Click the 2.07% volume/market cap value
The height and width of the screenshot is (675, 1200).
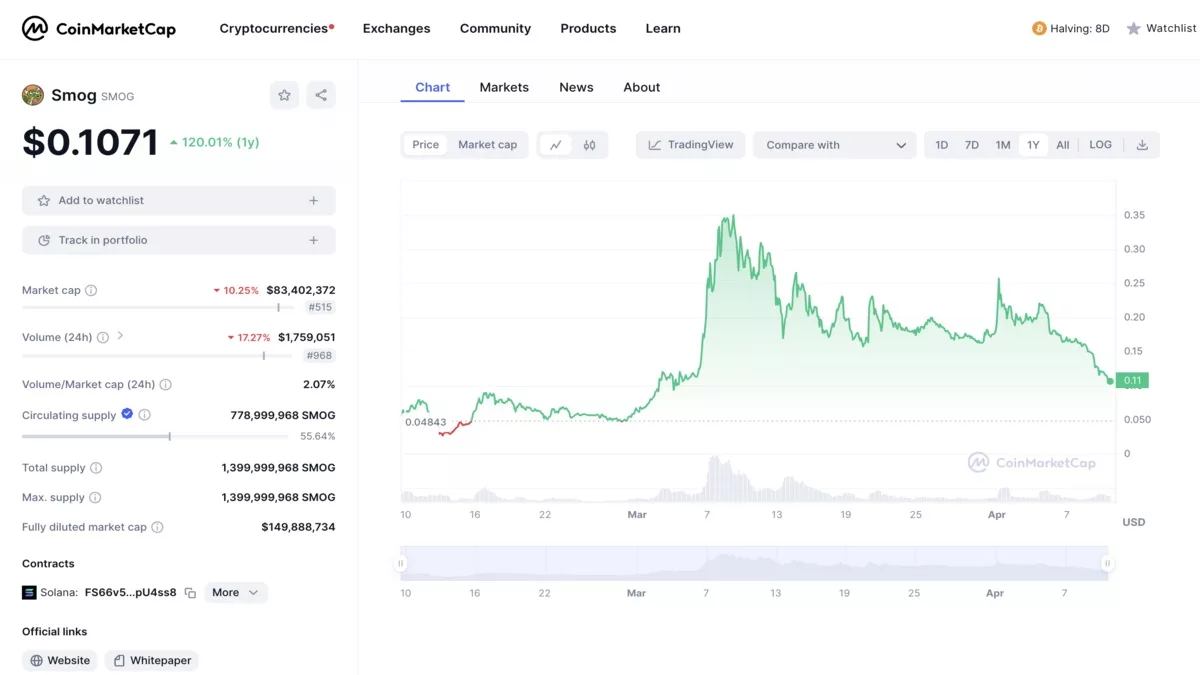[319, 384]
